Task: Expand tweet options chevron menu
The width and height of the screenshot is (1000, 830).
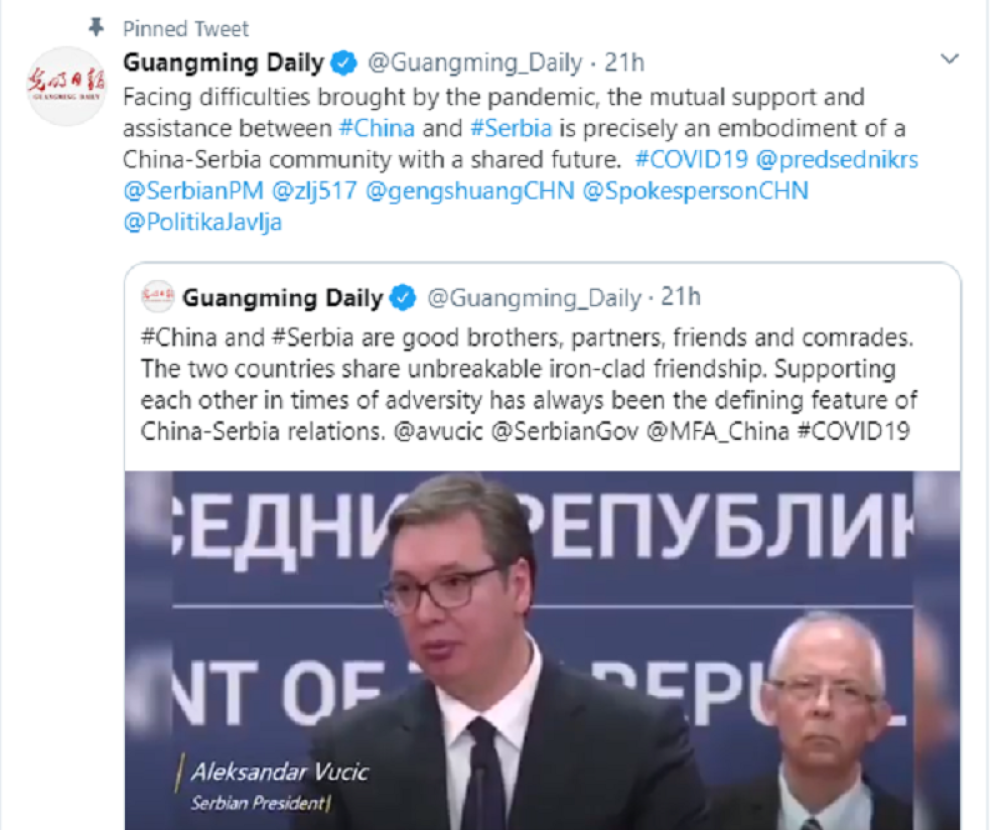Action: pos(950,59)
